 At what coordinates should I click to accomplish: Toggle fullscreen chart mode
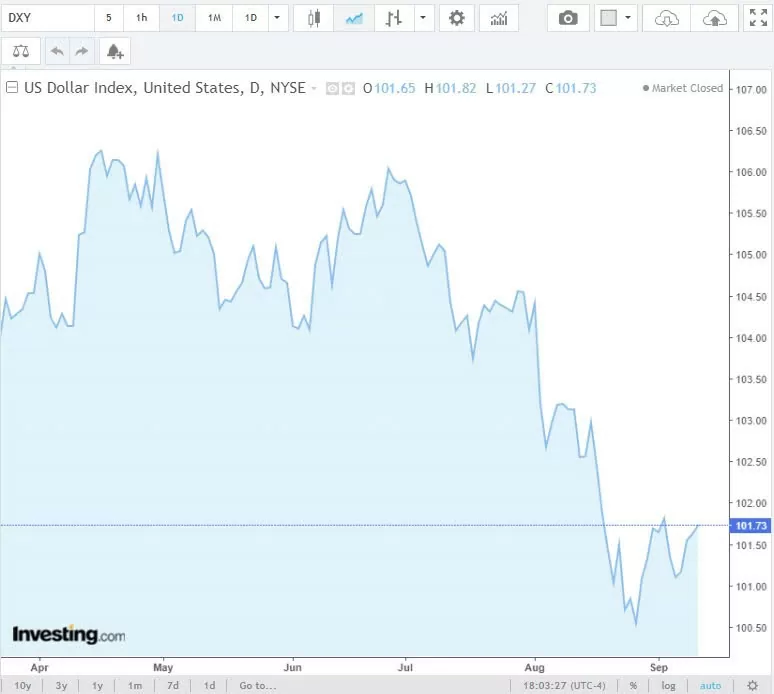[x=758, y=18]
